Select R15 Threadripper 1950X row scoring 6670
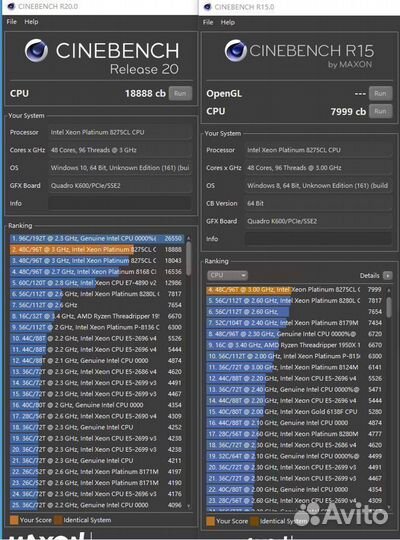The image size is (400, 540). click(x=296, y=345)
